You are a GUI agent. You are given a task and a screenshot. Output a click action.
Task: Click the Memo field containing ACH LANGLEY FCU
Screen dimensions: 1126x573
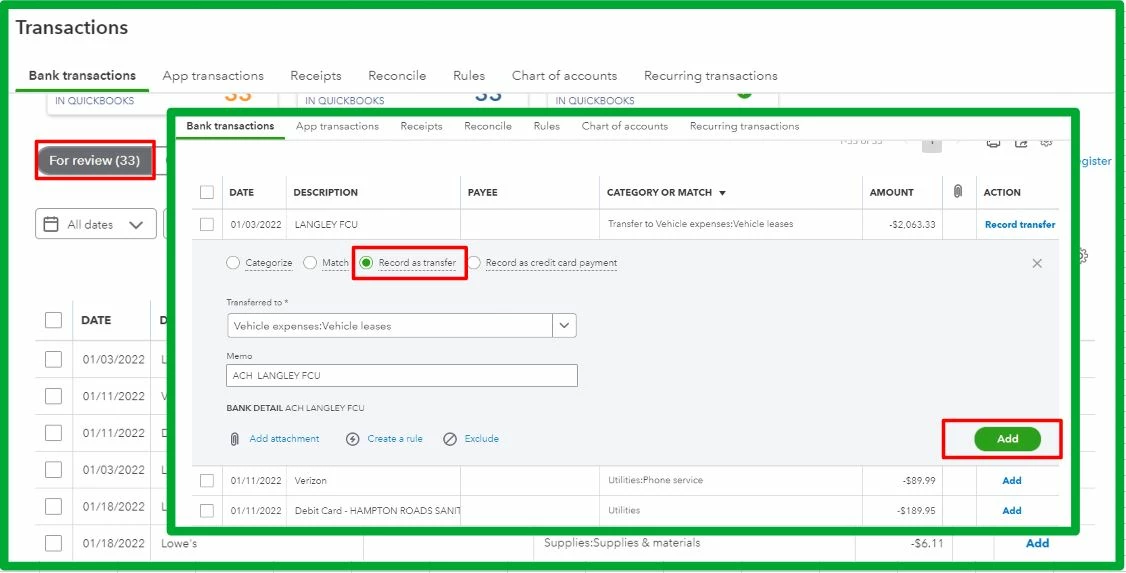click(402, 376)
